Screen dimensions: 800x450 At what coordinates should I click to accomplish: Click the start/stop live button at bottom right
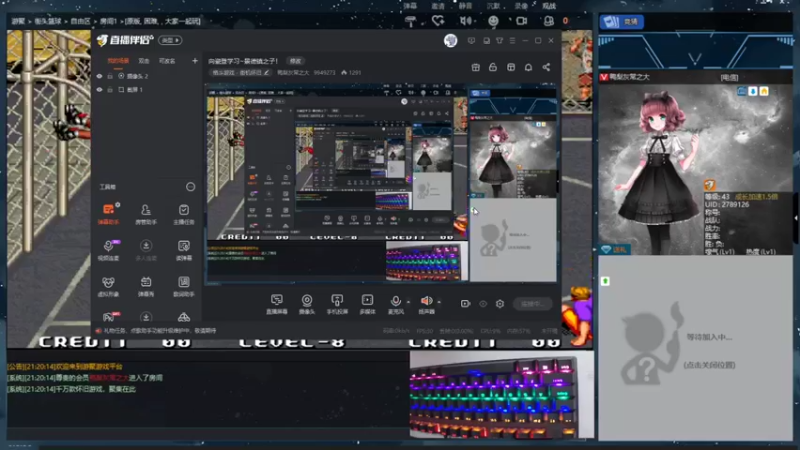pyautogui.click(x=532, y=304)
